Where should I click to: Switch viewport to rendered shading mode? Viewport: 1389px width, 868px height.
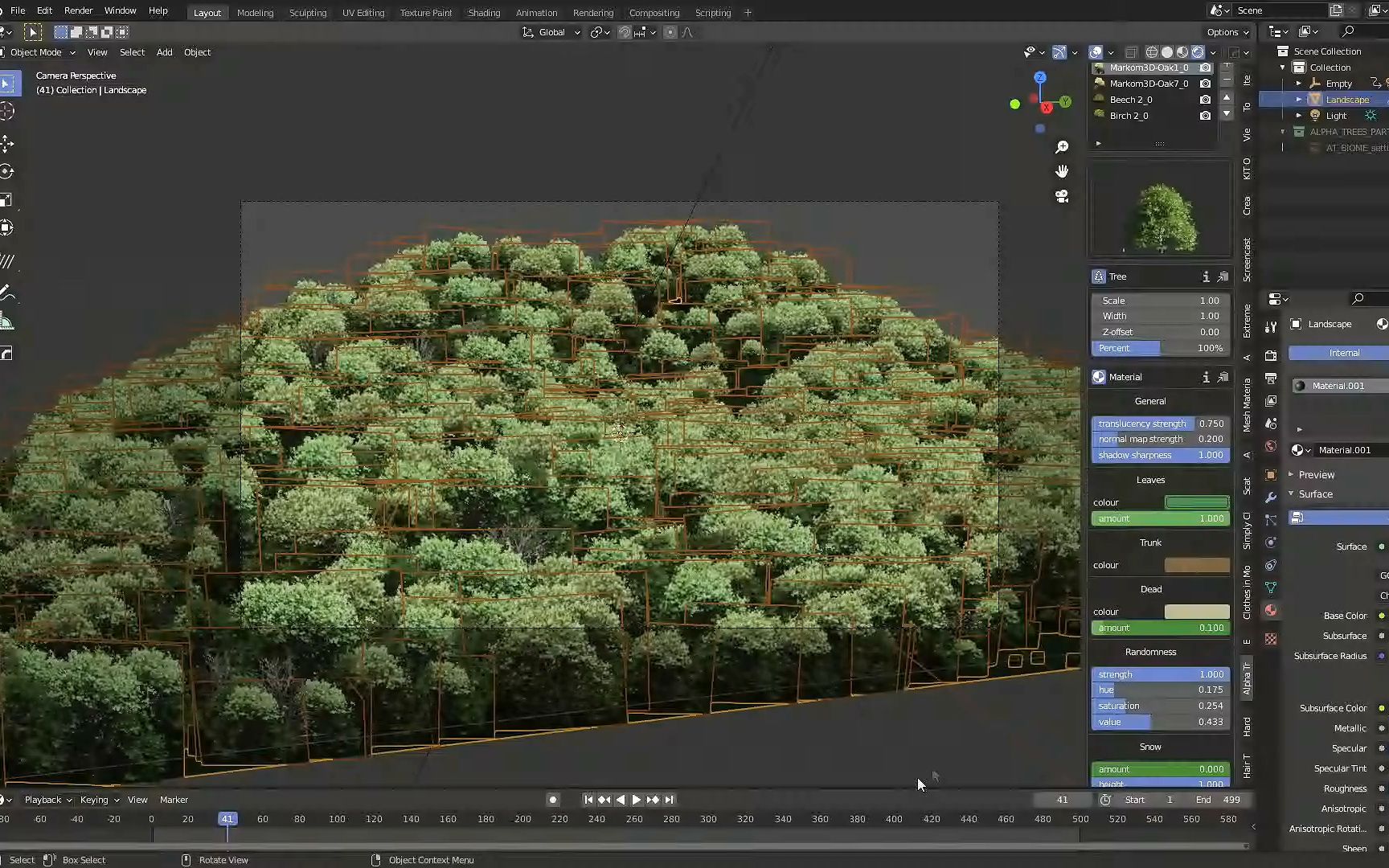[x=1198, y=51]
